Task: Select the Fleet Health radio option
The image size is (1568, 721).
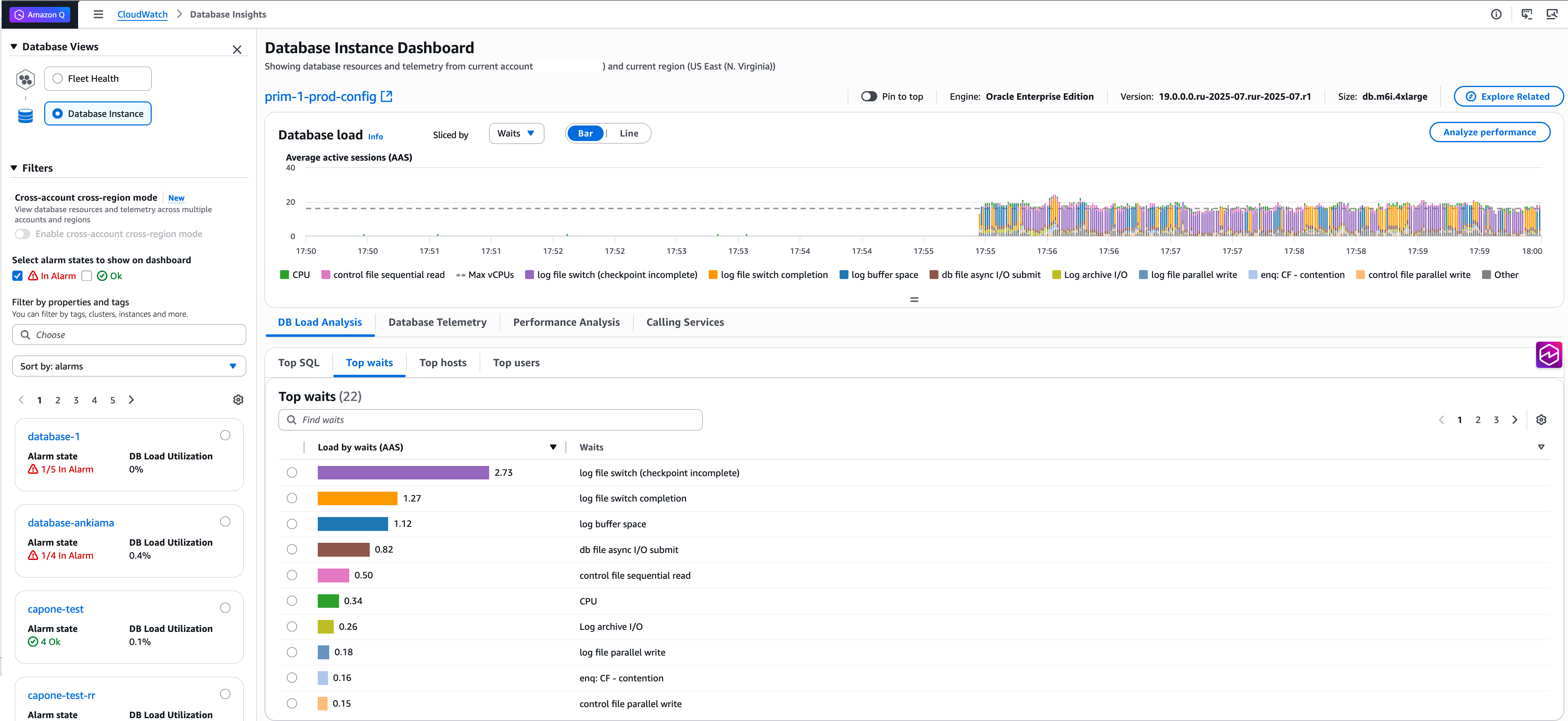Action: click(x=57, y=78)
